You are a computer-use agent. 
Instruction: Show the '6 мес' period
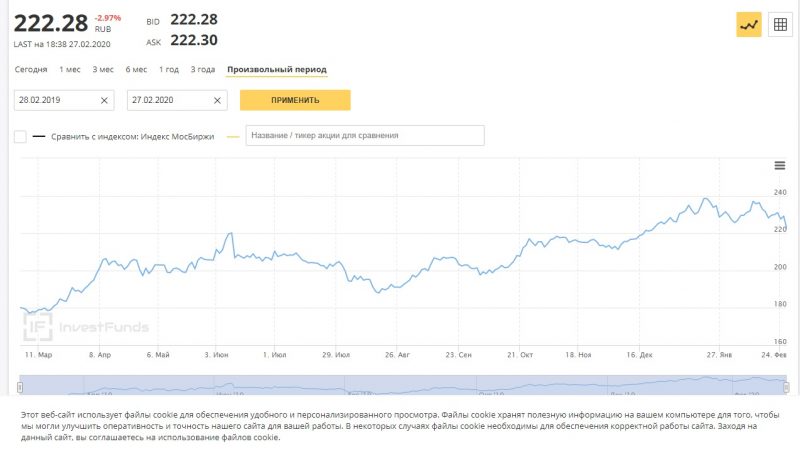[136, 69]
